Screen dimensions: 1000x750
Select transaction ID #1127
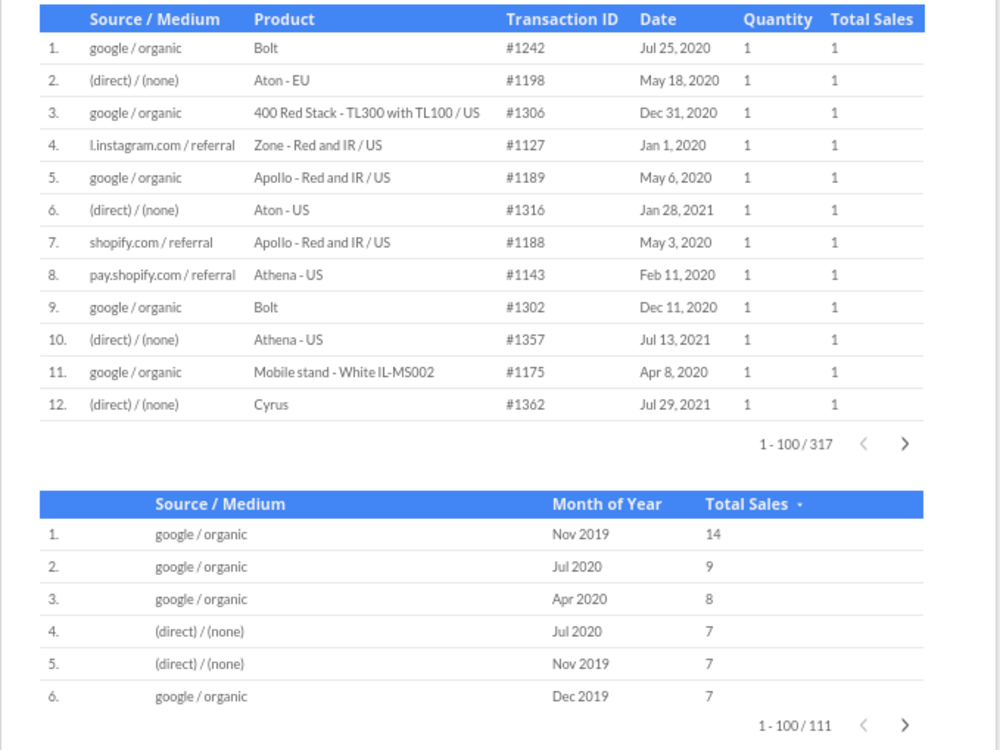pos(526,145)
